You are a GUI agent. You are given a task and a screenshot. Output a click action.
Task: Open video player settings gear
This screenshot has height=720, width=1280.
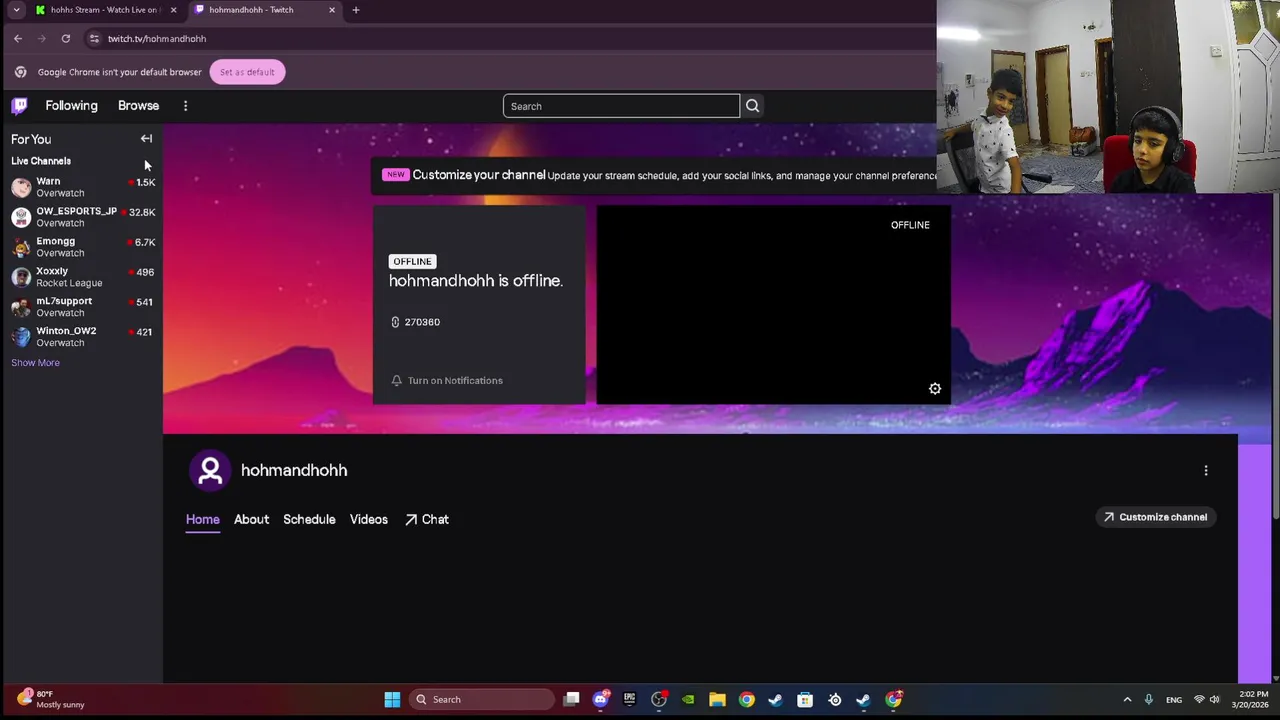(935, 389)
